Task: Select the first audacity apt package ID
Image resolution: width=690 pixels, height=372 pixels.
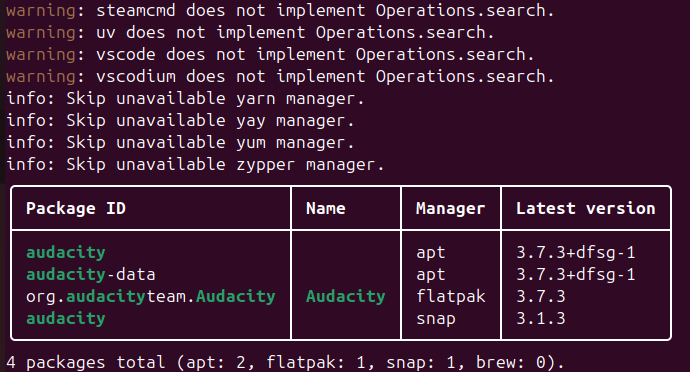Action: pos(66,253)
